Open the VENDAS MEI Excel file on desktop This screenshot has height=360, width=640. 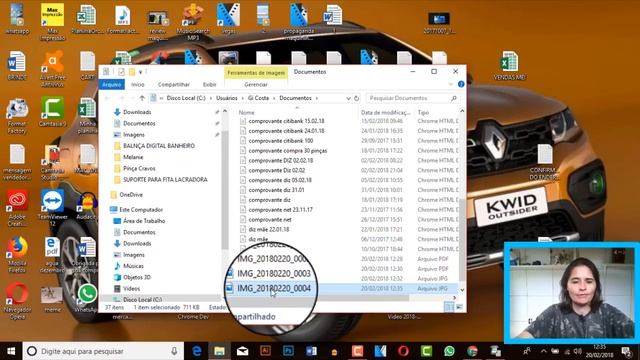click(509, 65)
